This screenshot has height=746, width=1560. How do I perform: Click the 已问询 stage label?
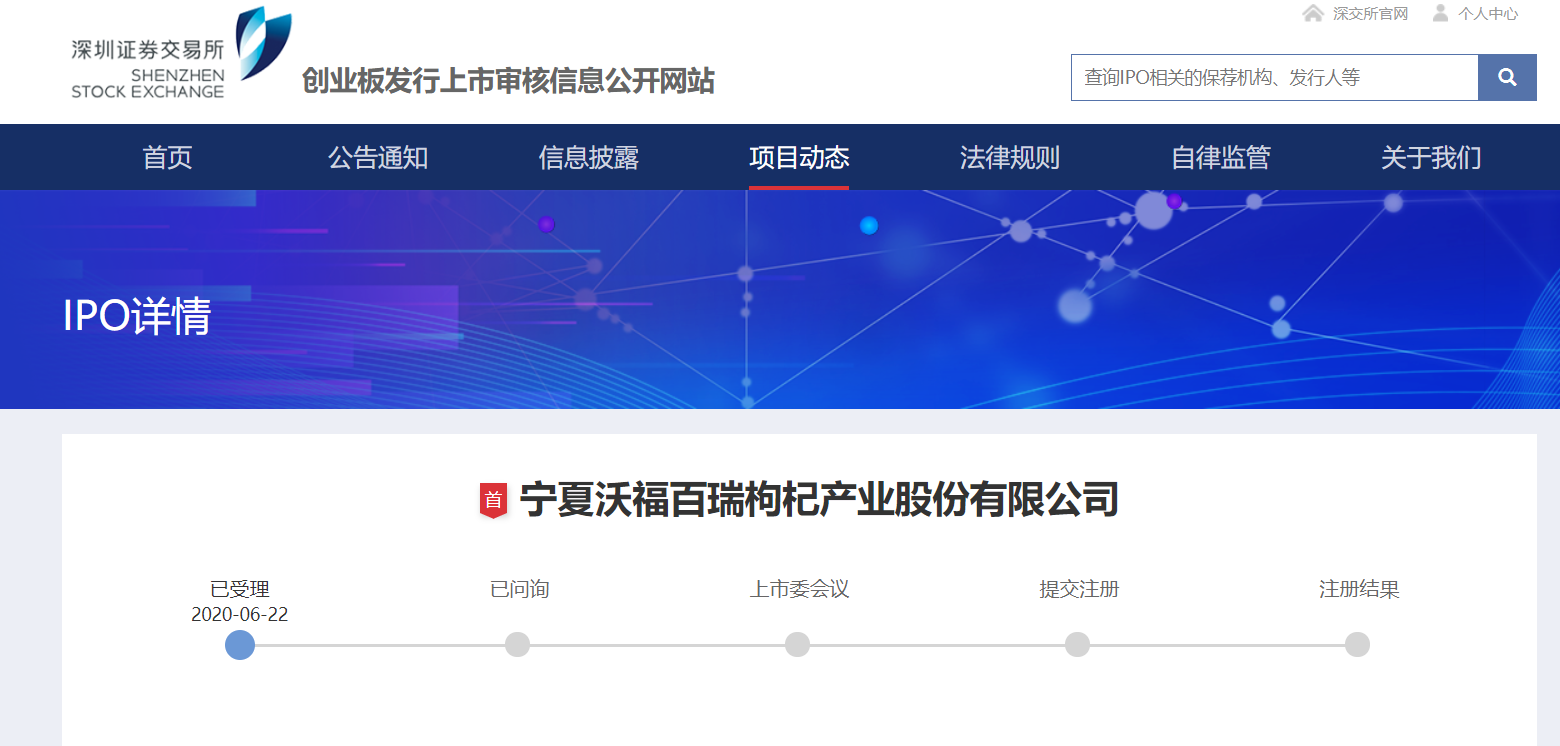click(519, 589)
